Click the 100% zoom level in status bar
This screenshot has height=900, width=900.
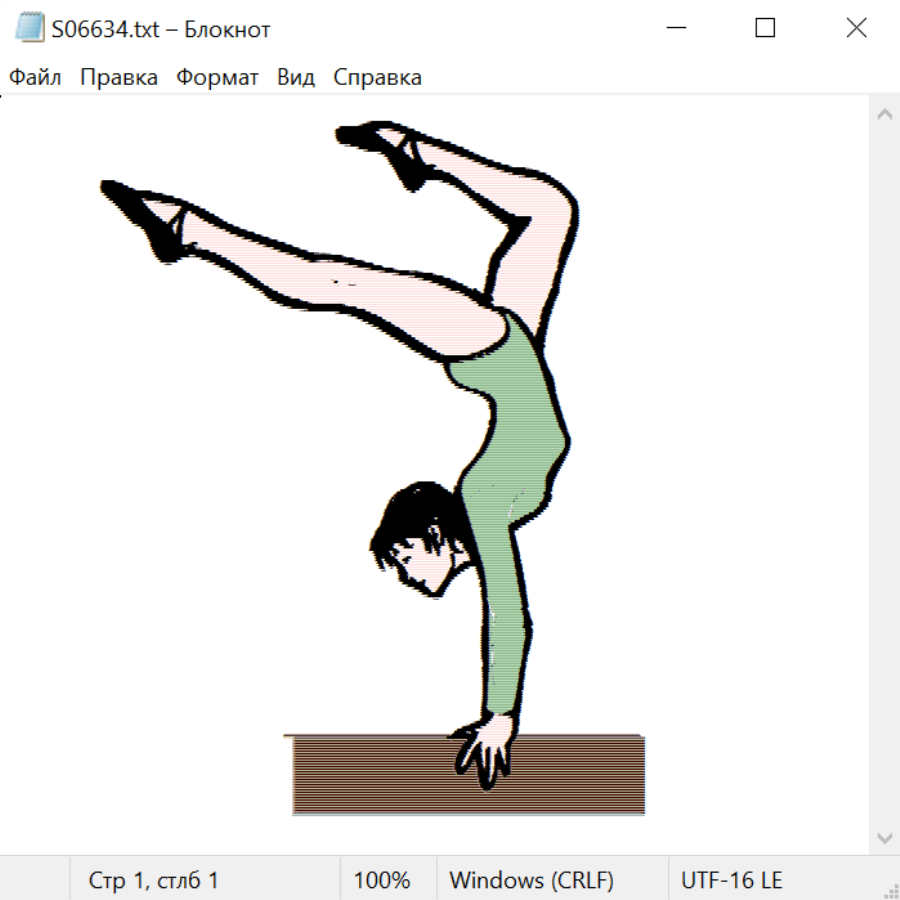click(x=382, y=880)
